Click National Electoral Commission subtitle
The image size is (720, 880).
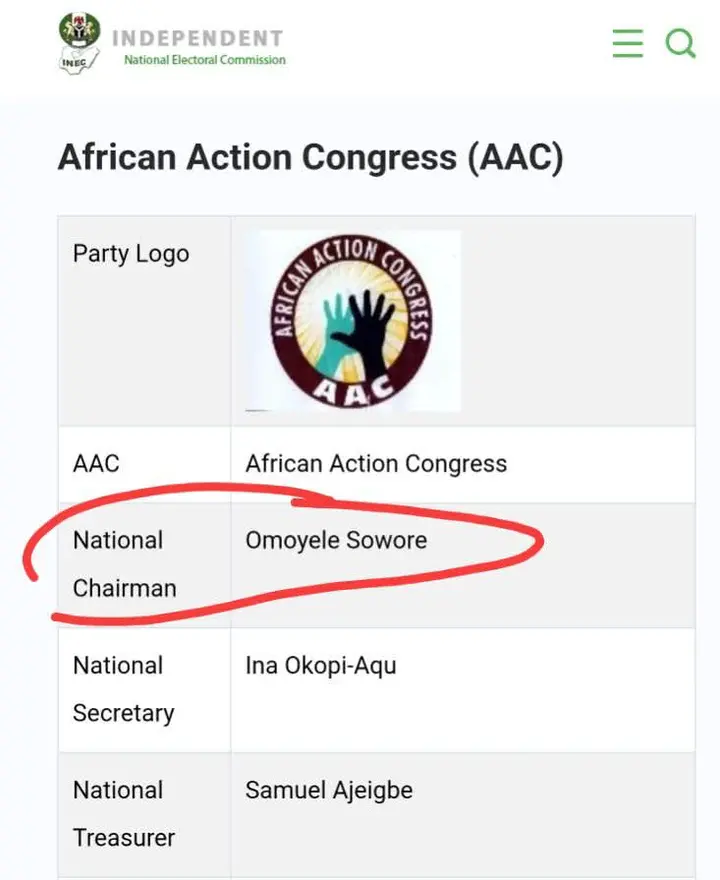(204, 60)
